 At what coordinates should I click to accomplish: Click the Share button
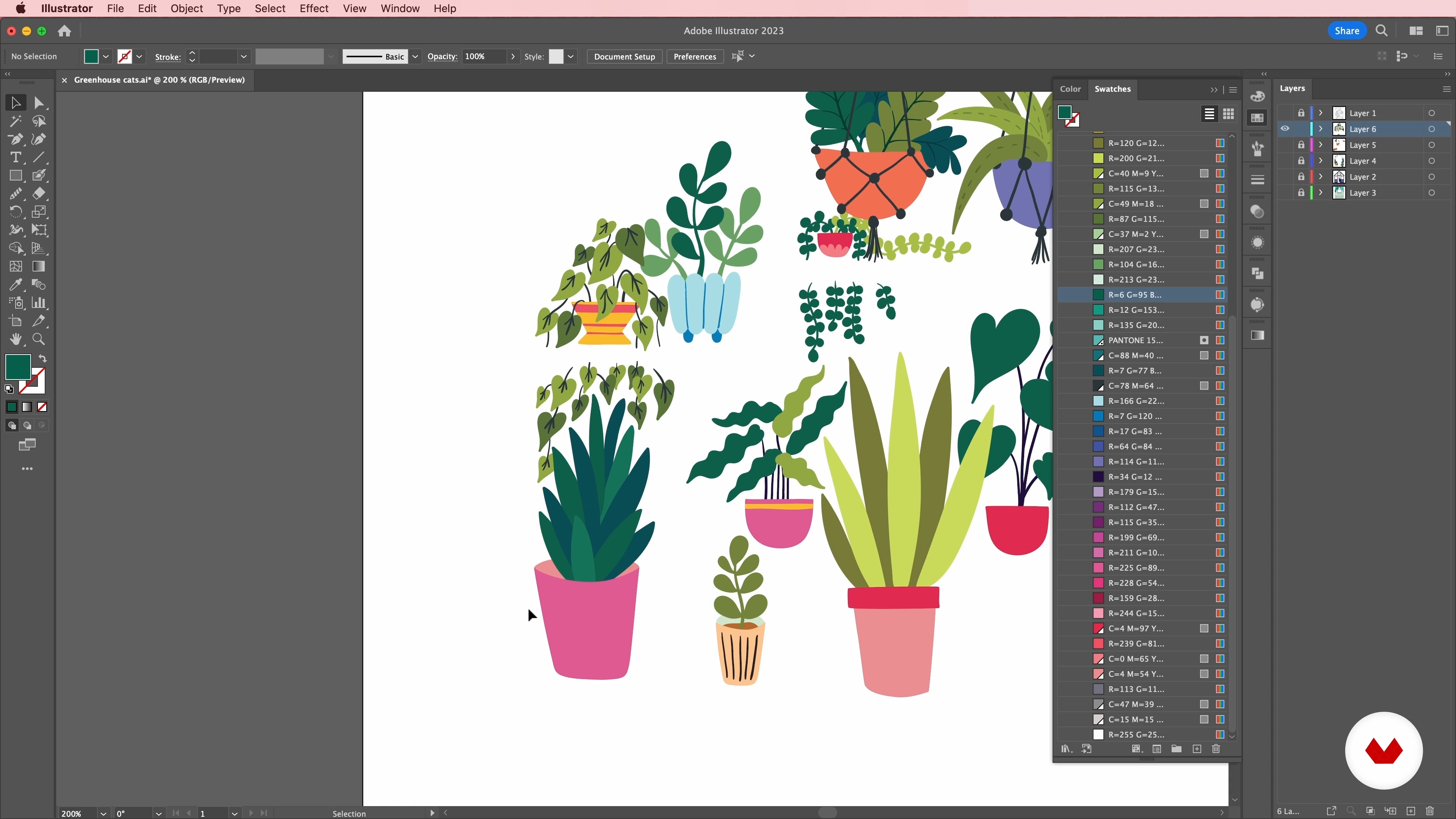pyautogui.click(x=1347, y=31)
